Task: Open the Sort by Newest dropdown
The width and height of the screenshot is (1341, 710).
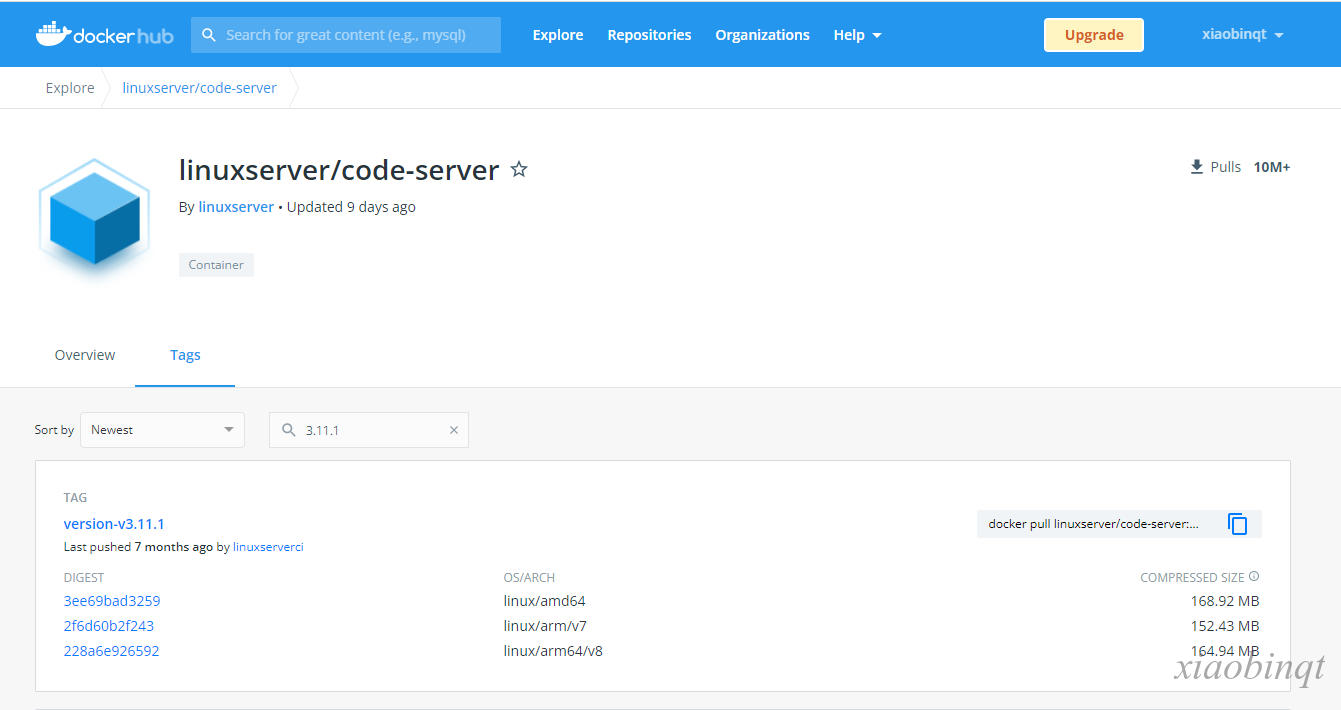Action: pos(162,430)
